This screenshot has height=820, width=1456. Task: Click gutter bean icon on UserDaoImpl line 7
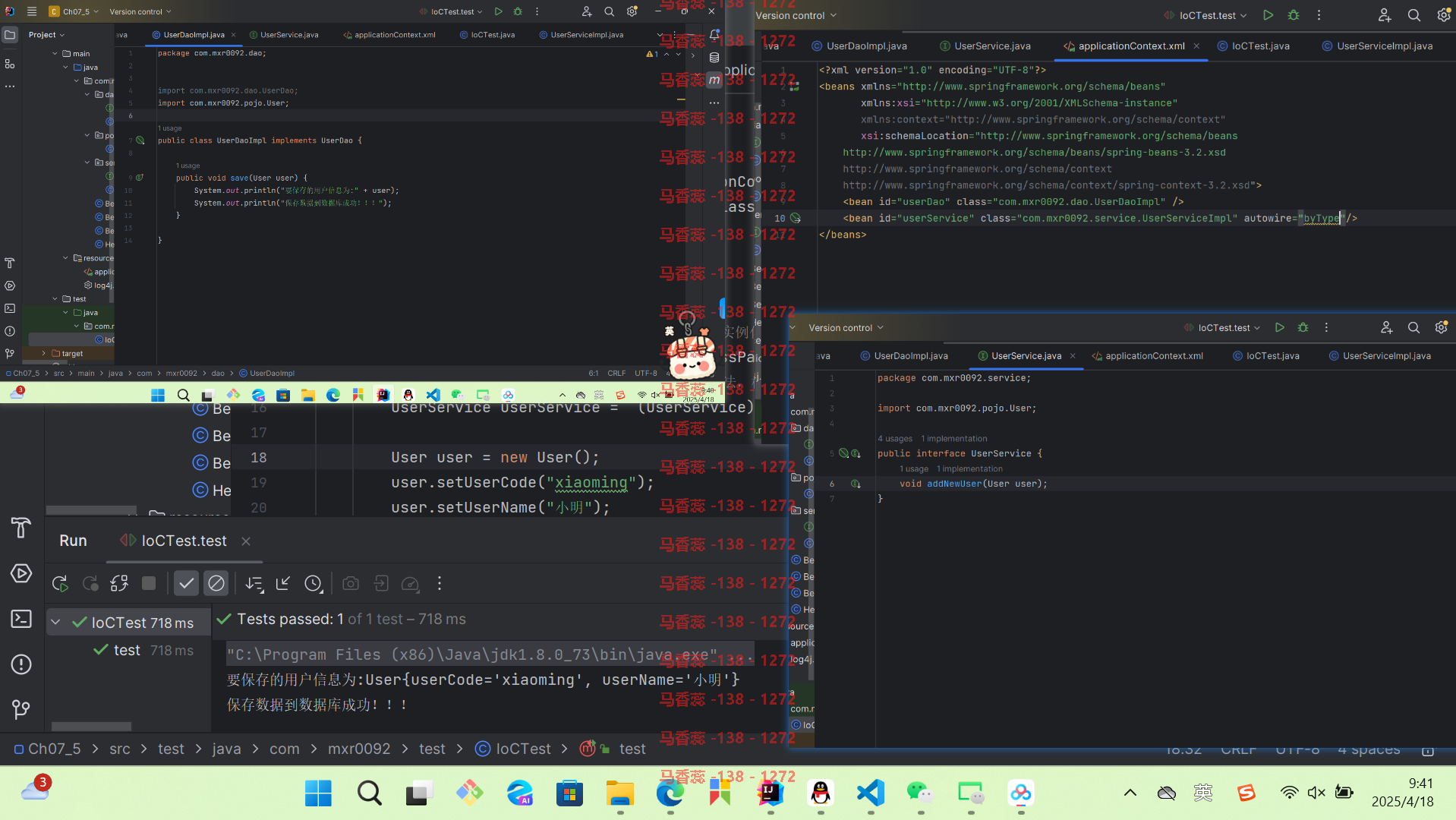click(x=140, y=140)
